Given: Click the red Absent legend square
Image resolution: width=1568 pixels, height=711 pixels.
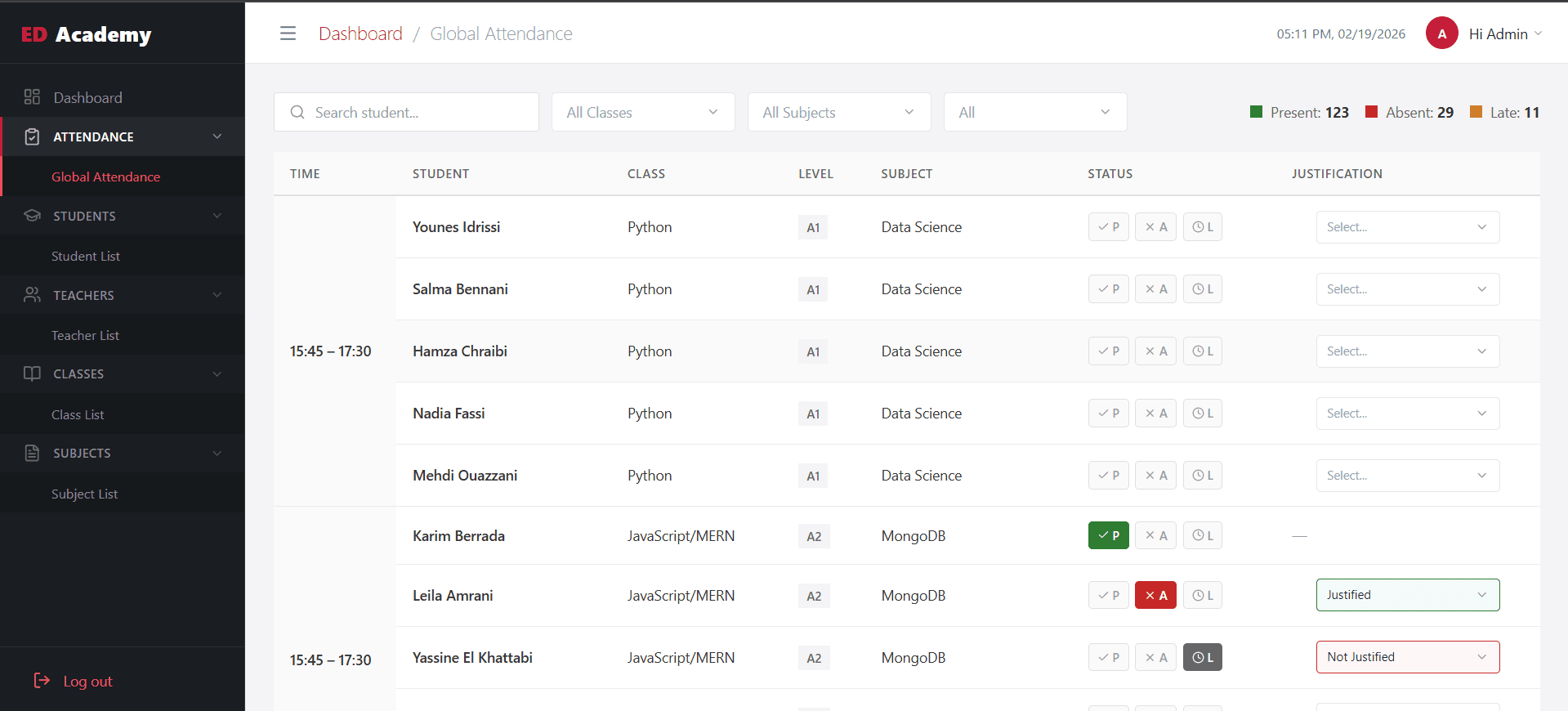Looking at the screenshot, I should point(1372,112).
